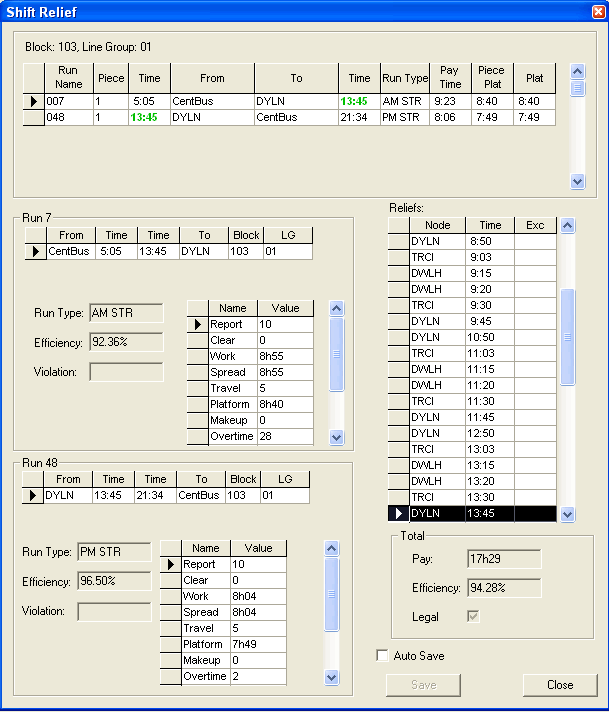The width and height of the screenshot is (609, 712).
Task: Click the Legal checkbox in Total
Action: click(x=473, y=616)
